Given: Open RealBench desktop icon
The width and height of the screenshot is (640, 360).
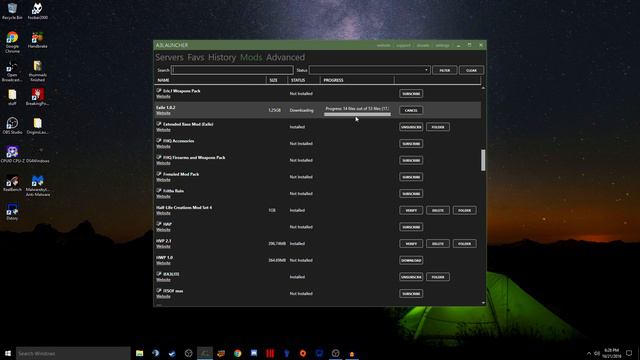Looking at the screenshot, I should click(x=12, y=183).
